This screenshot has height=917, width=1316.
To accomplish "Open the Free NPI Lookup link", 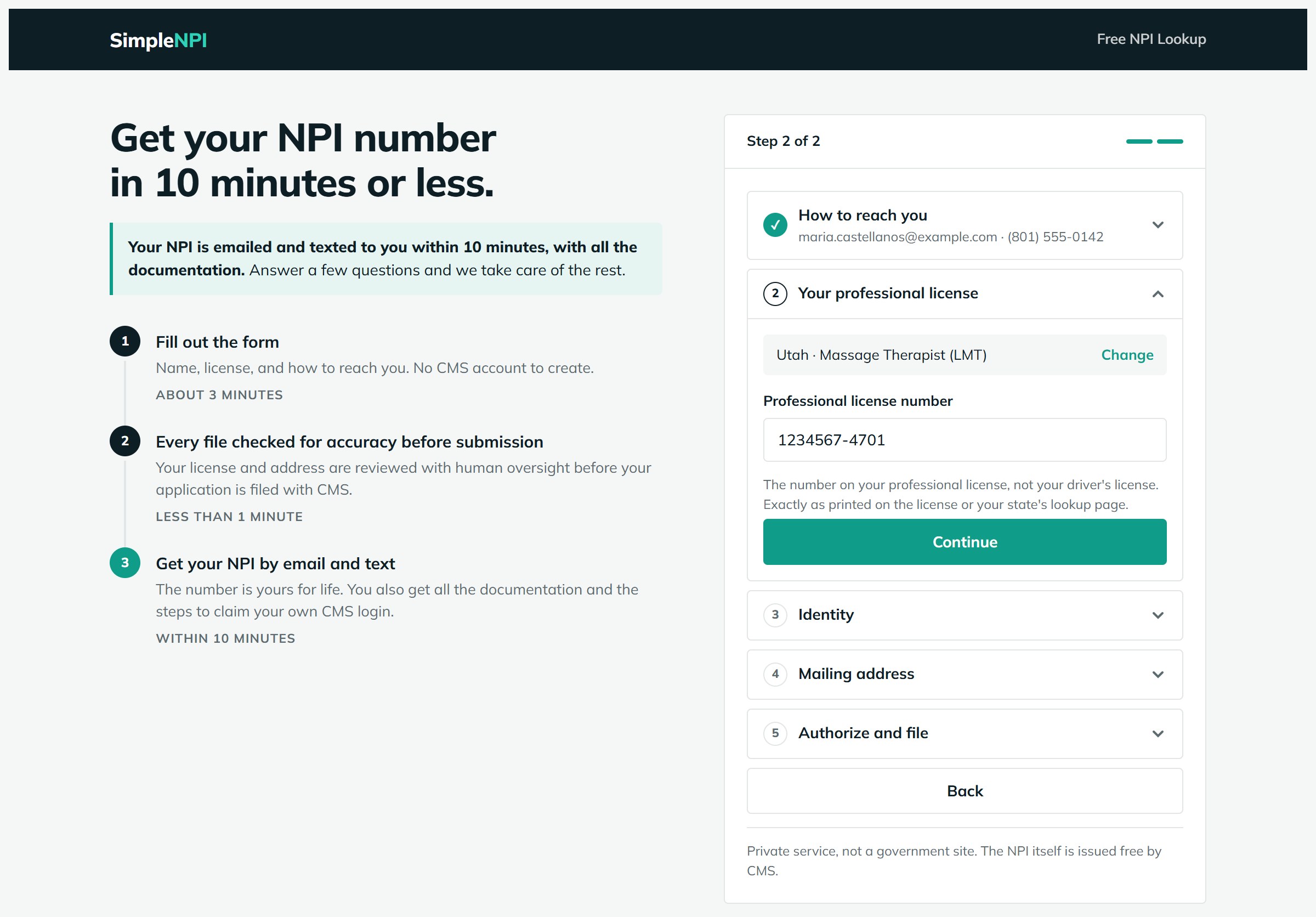I will (x=1151, y=39).
